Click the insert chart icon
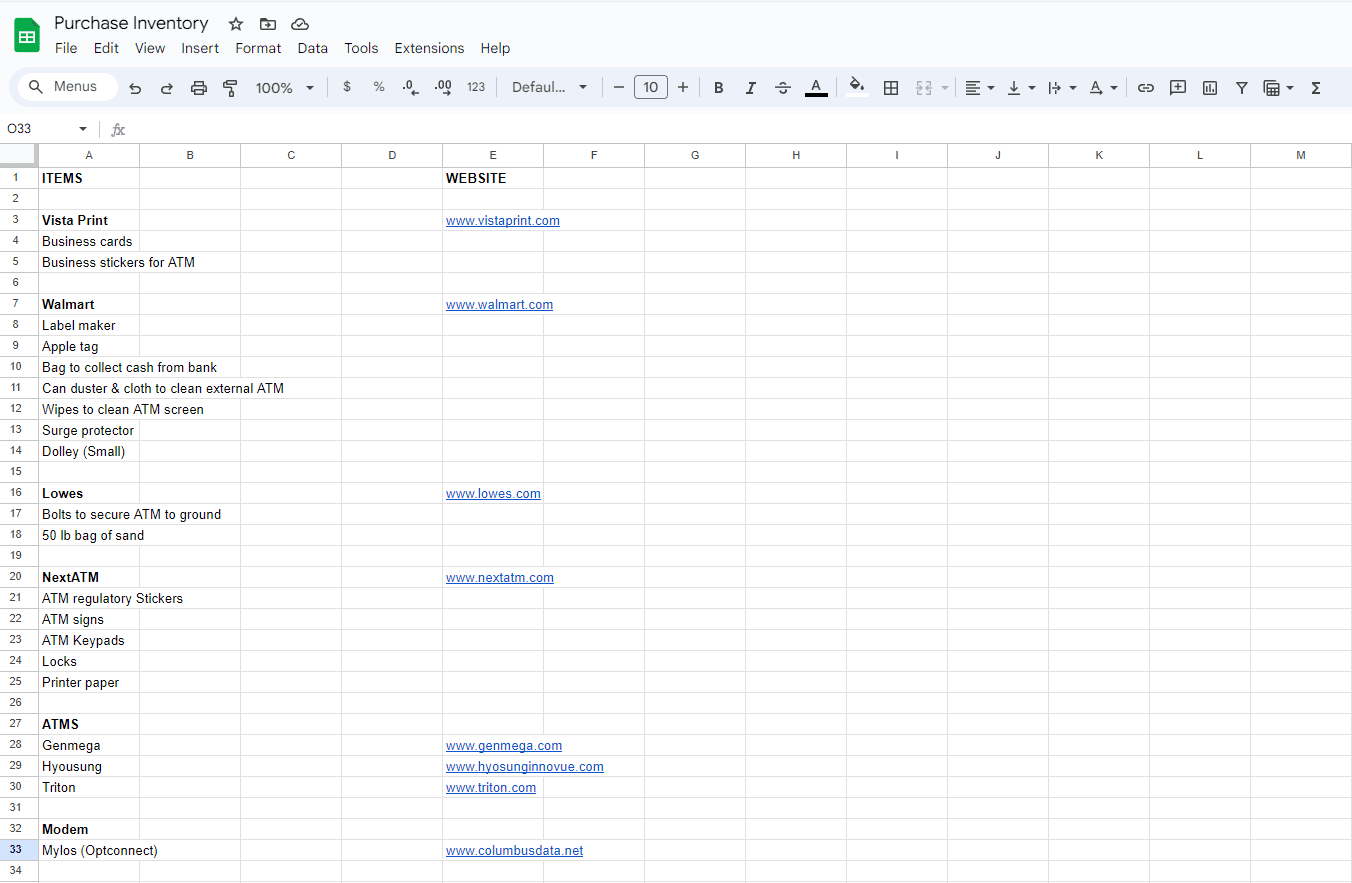 (1210, 88)
